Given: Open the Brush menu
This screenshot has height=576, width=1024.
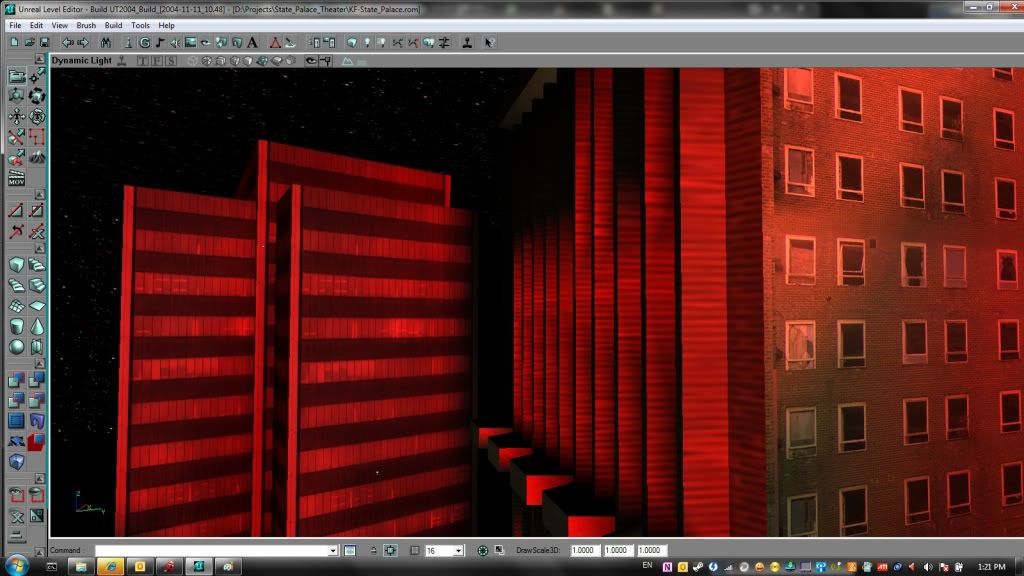Looking at the screenshot, I should (x=86, y=25).
